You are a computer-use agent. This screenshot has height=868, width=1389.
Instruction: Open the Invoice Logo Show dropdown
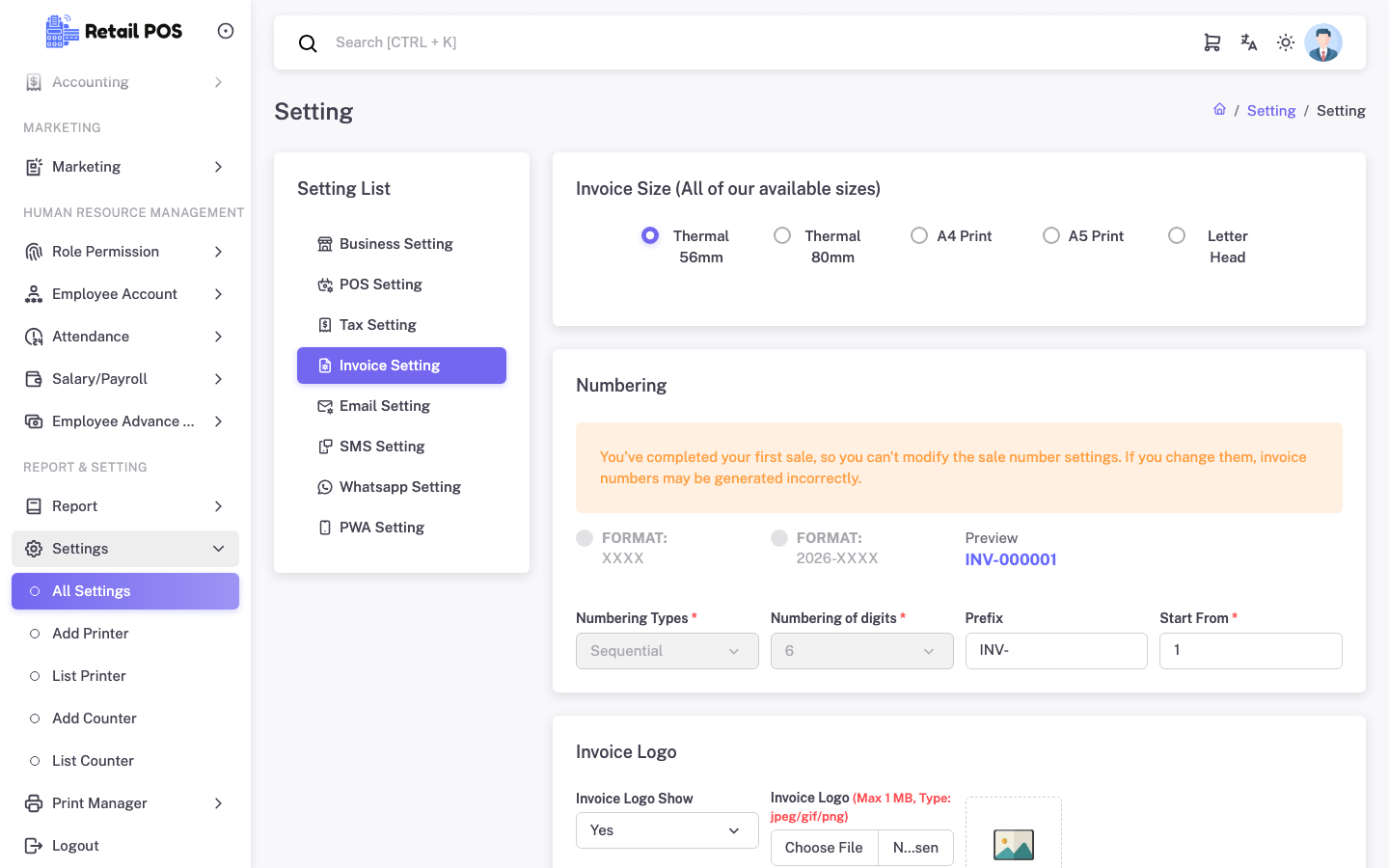point(667,830)
